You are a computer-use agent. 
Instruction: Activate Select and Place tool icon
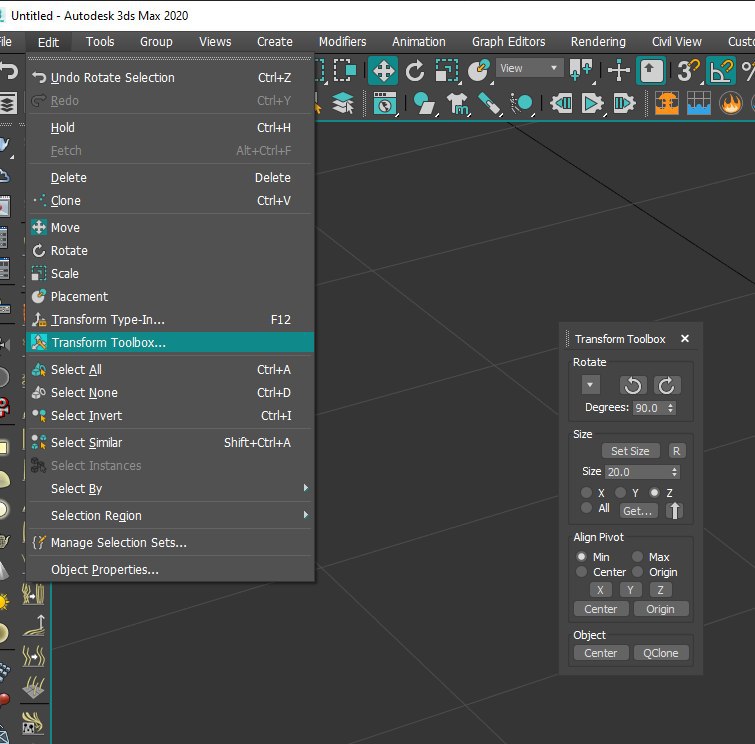[x=479, y=71]
